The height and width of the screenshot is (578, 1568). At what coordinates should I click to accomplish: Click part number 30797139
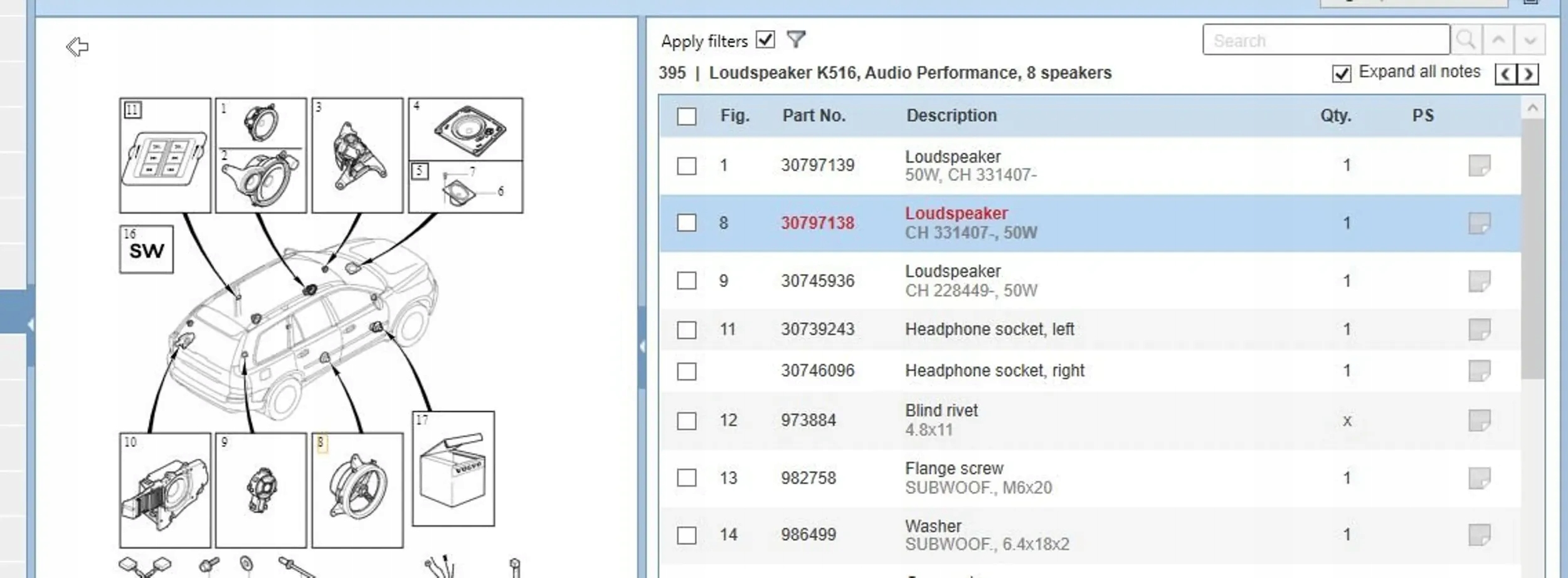point(817,166)
